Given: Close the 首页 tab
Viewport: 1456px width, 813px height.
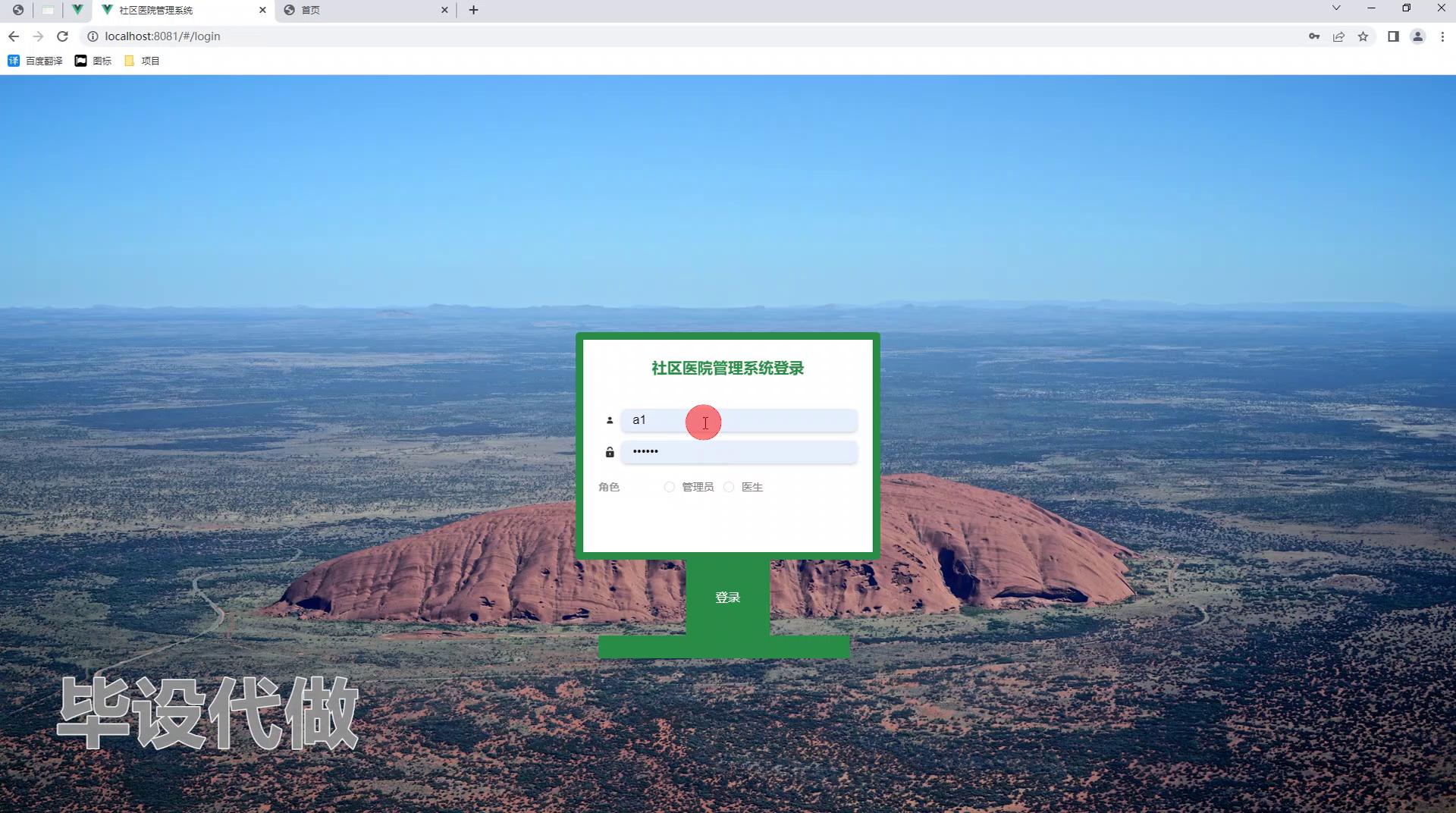Looking at the screenshot, I should pos(444,10).
